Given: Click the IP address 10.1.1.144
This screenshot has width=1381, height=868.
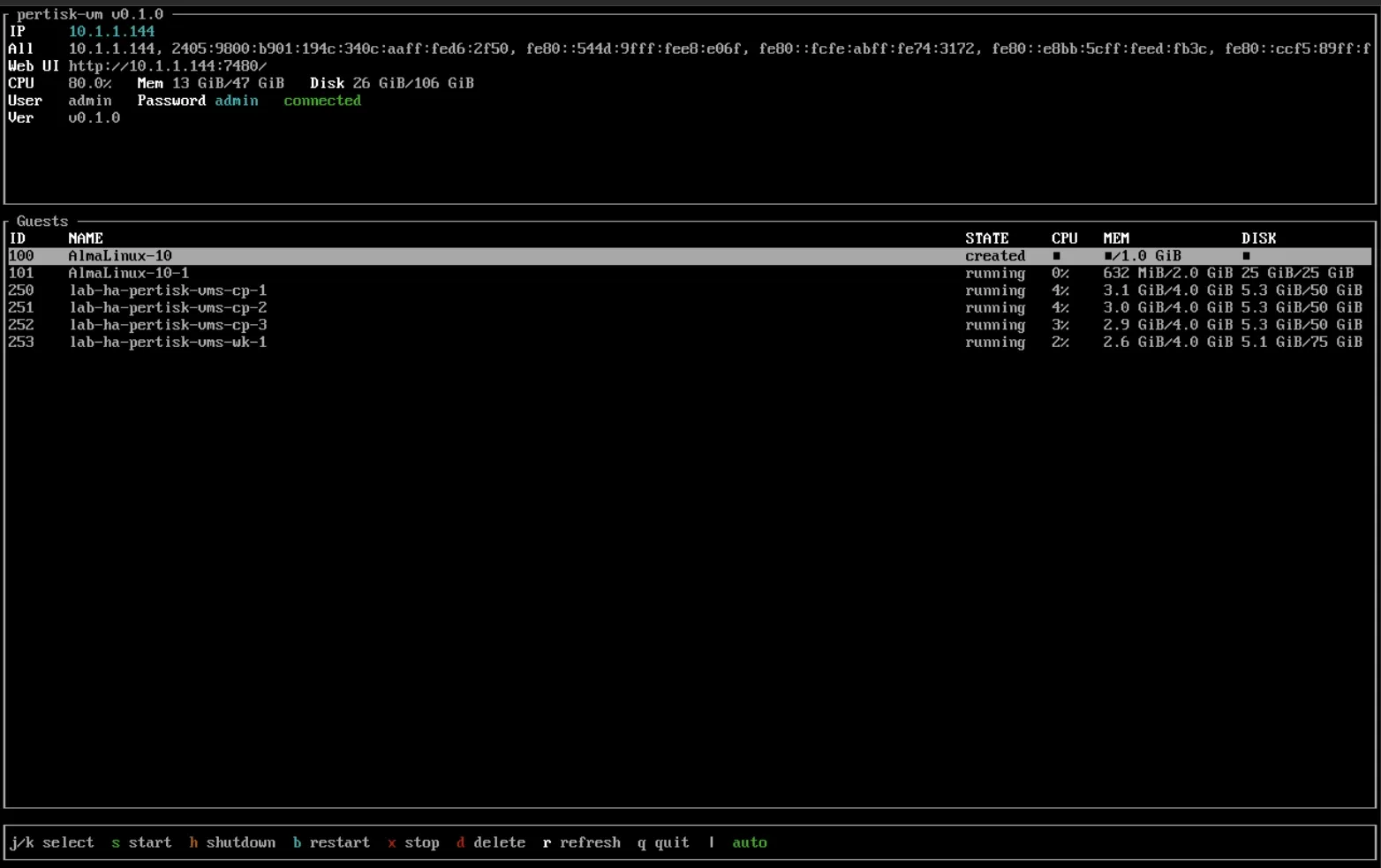Looking at the screenshot, I should 111,31.
